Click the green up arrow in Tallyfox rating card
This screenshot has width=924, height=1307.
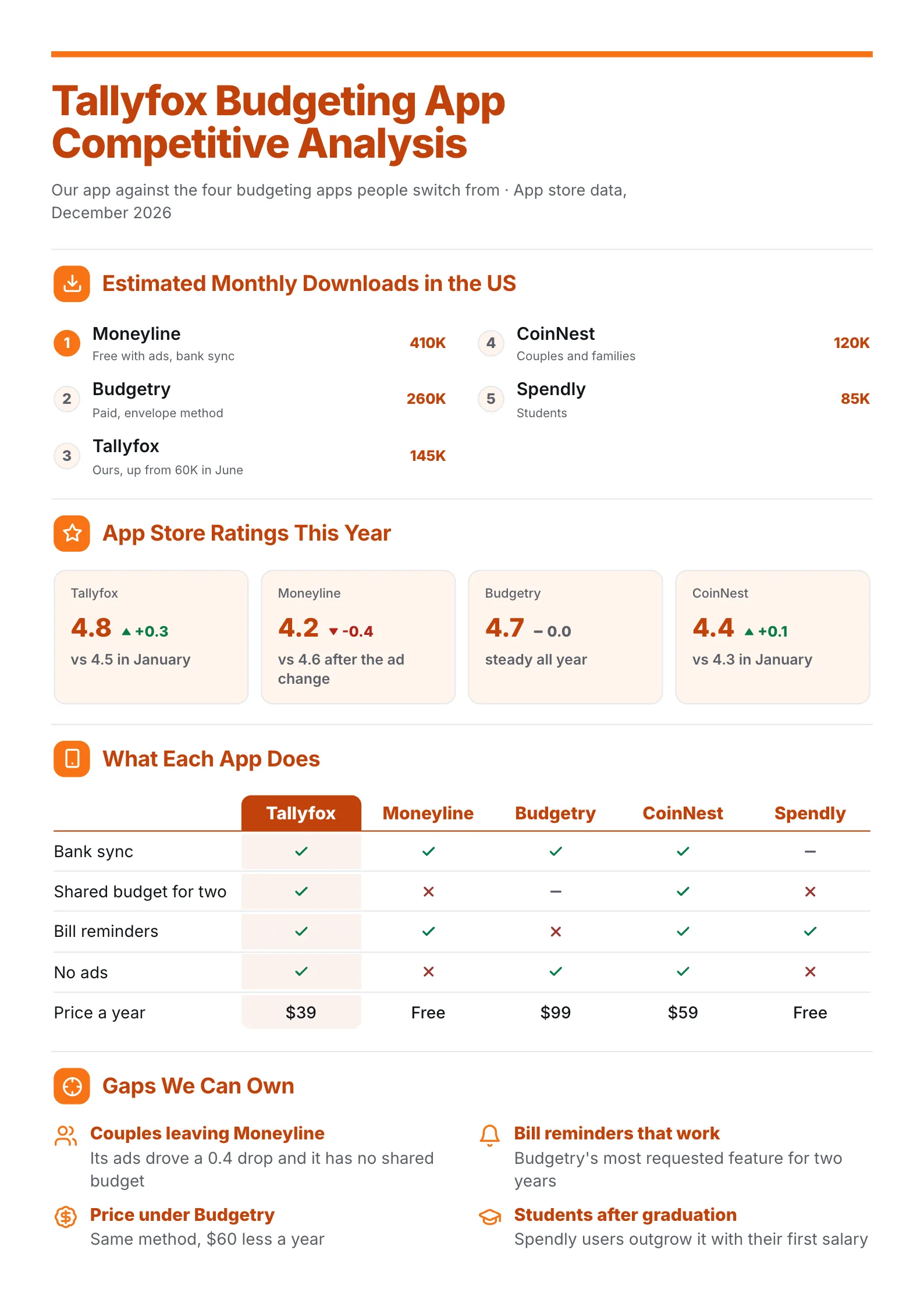126,631
